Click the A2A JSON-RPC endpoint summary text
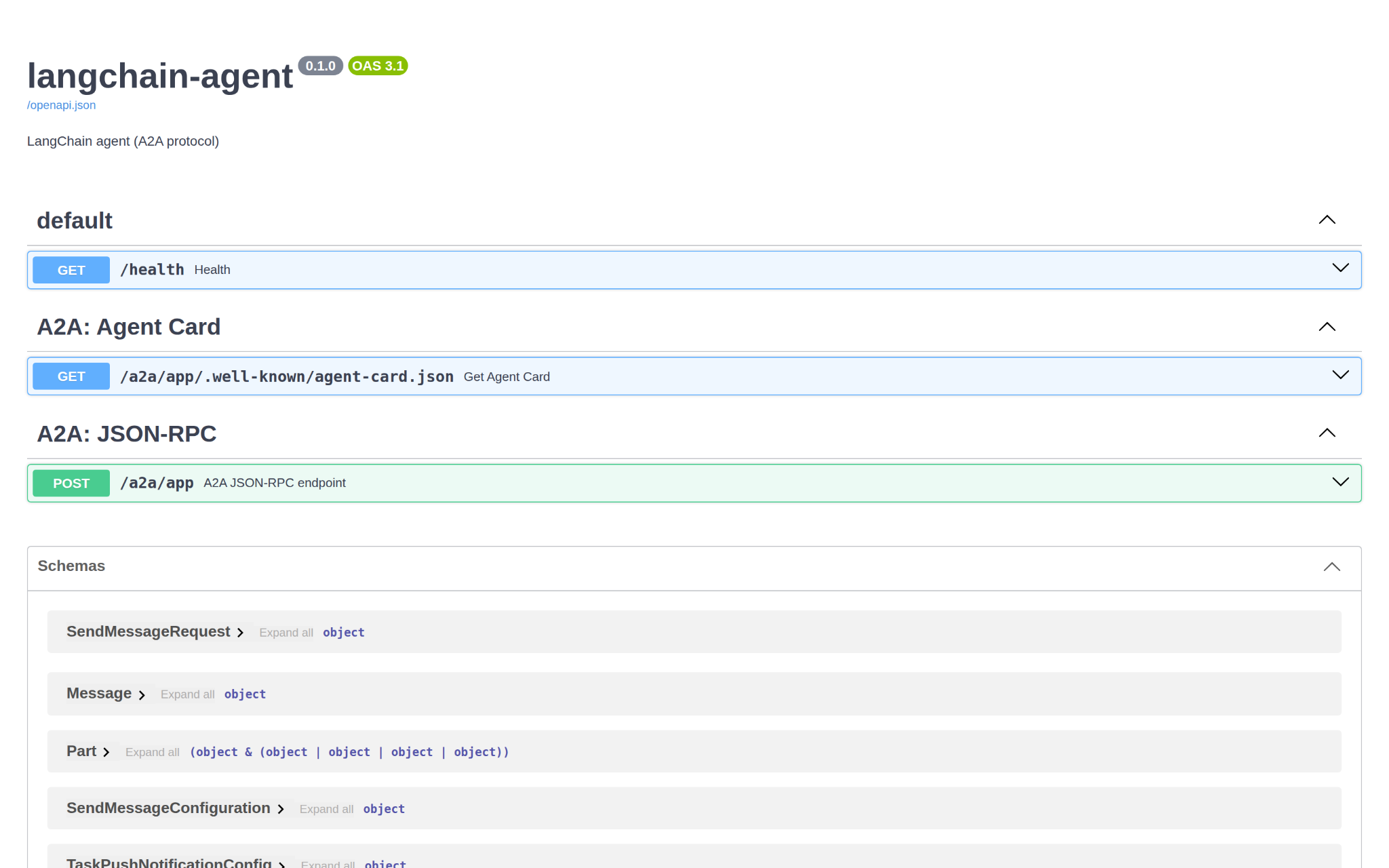 click(x=275, y=483)
